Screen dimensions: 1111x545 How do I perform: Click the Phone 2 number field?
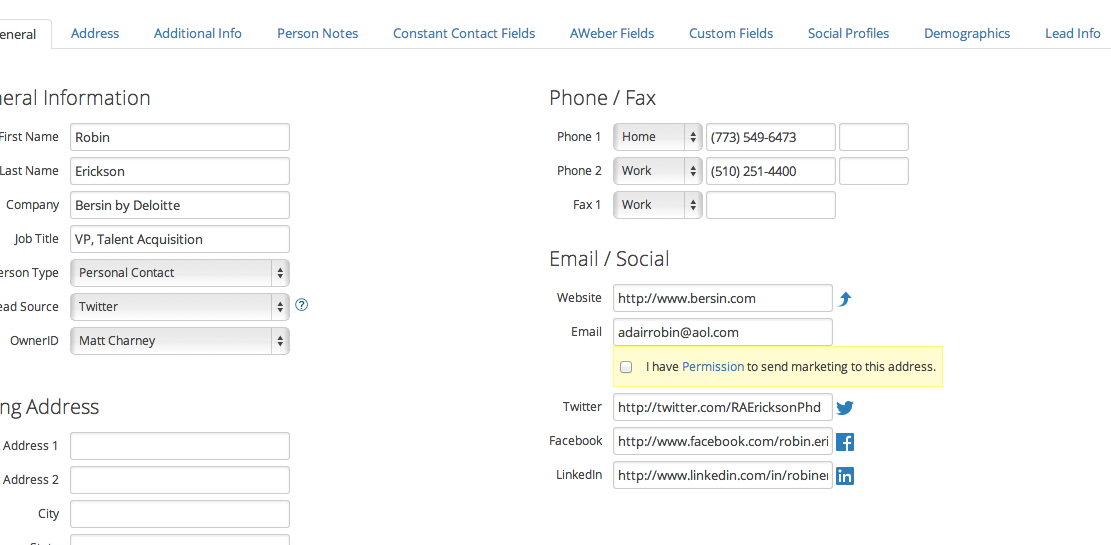(770, 171)
